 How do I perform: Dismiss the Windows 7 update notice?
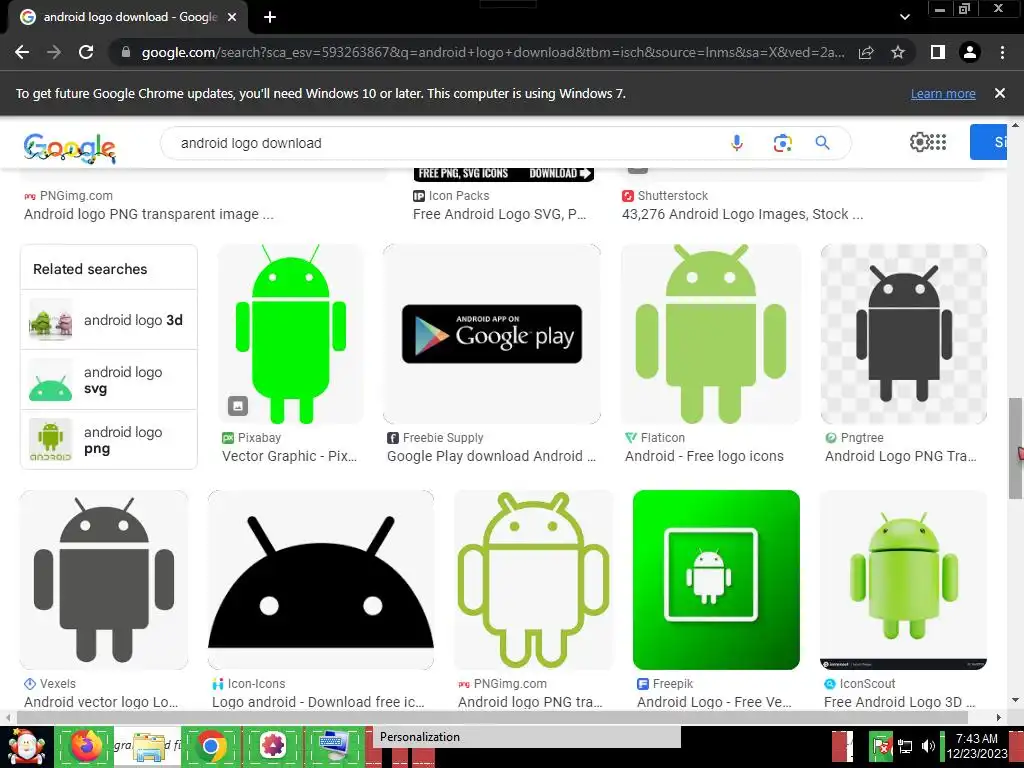[1000, 93]
